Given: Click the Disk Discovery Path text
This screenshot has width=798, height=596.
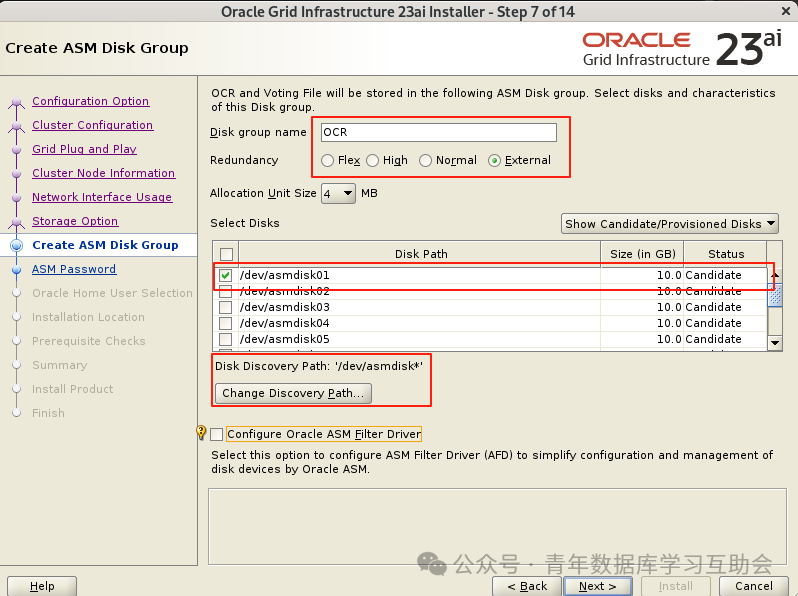Looking at the screenshot, I should 319,366.
